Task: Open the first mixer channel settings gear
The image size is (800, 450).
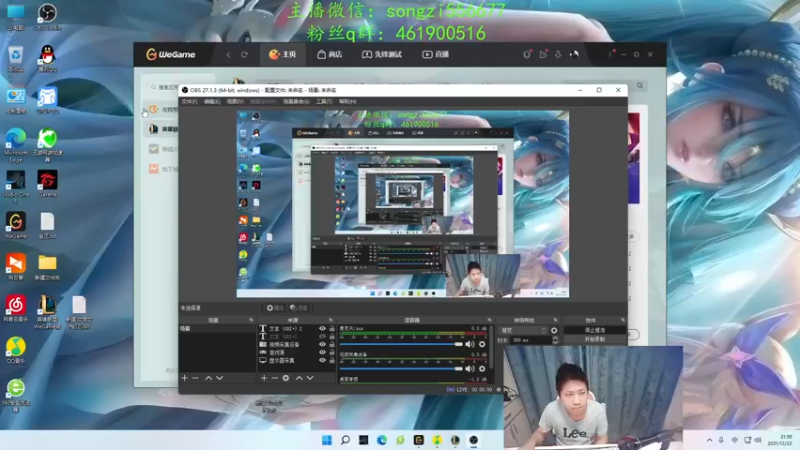Action: click(x=482, y=344)
